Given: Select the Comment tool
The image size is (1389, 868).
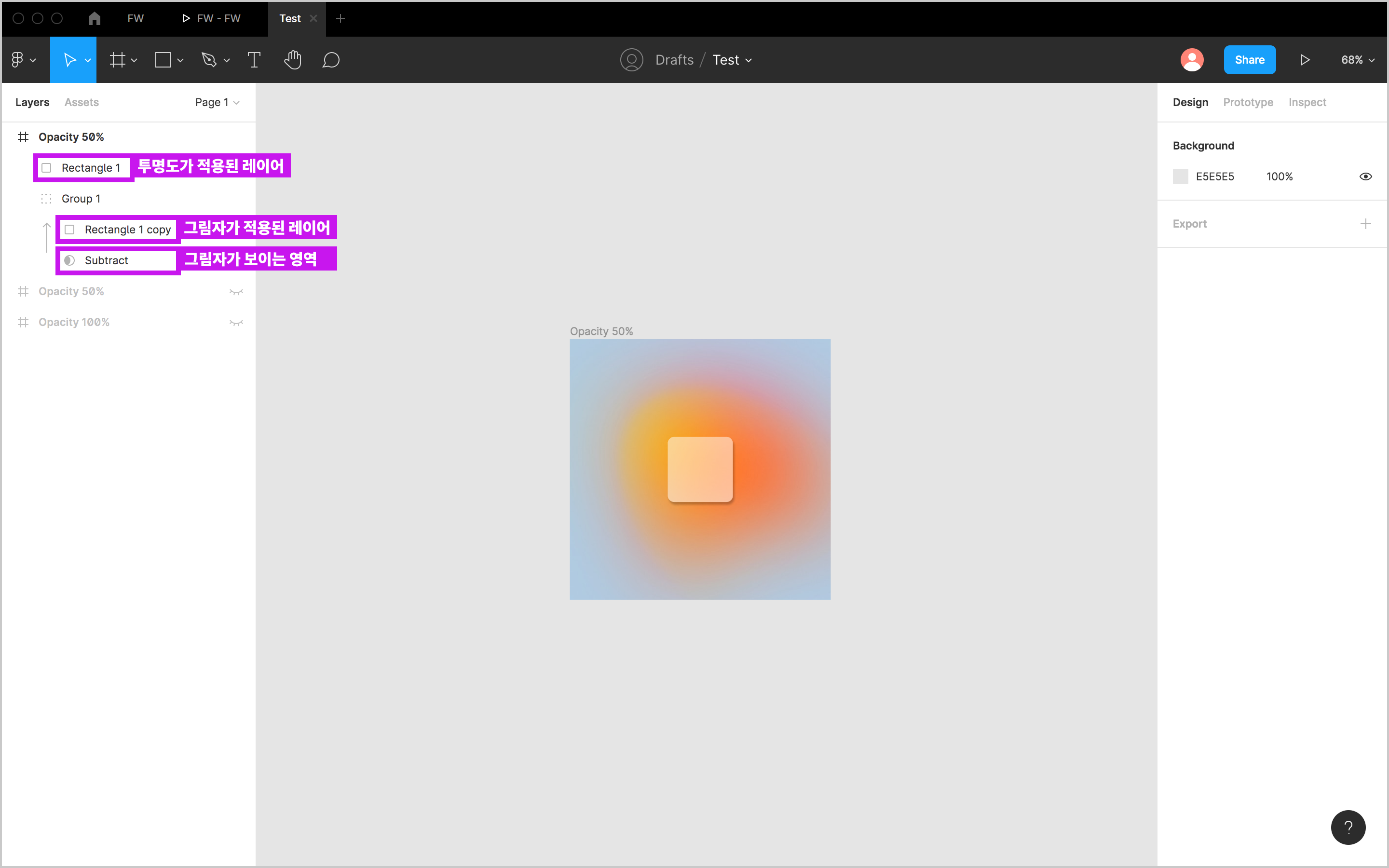Looking at the screenshot, I should [331, 60].
